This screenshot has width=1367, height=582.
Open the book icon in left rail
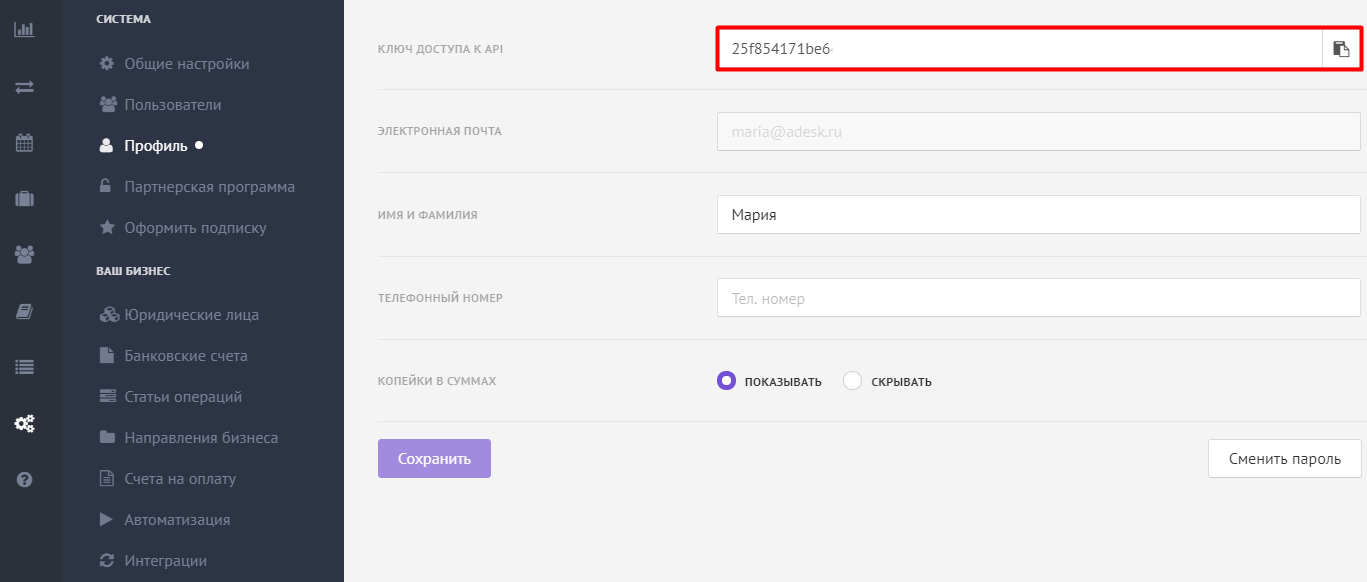pos(24,312)
